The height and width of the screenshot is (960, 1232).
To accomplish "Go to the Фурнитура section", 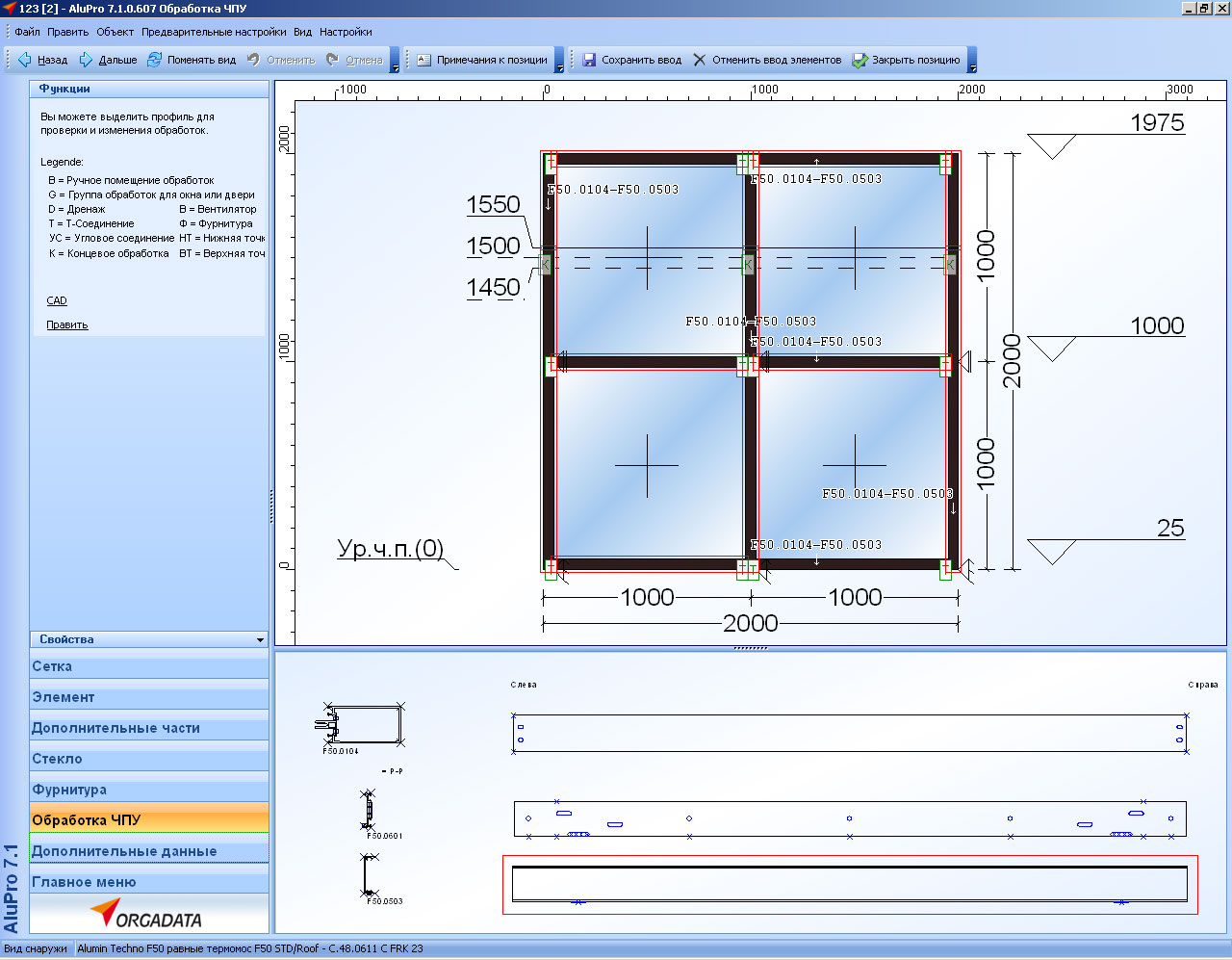I will 69,790.
